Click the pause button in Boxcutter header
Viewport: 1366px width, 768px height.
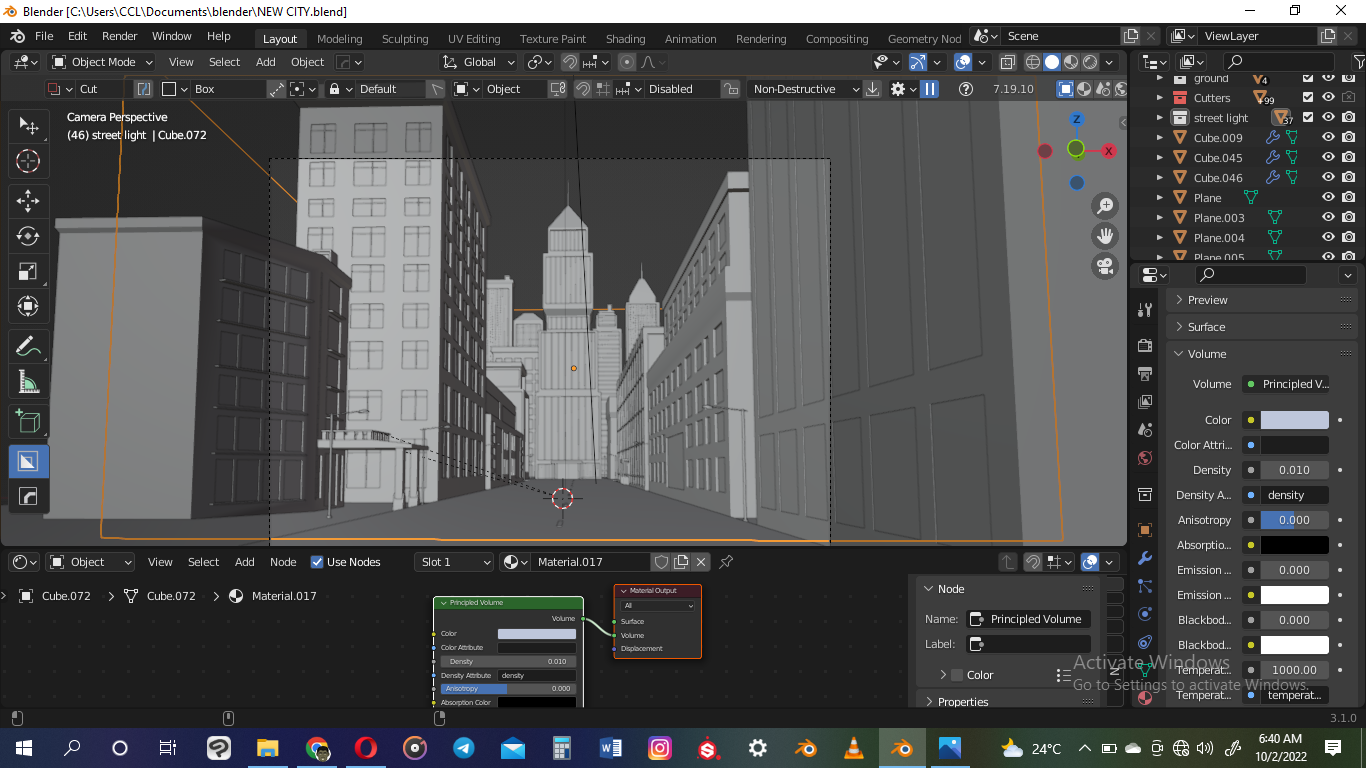click(929, 89)
